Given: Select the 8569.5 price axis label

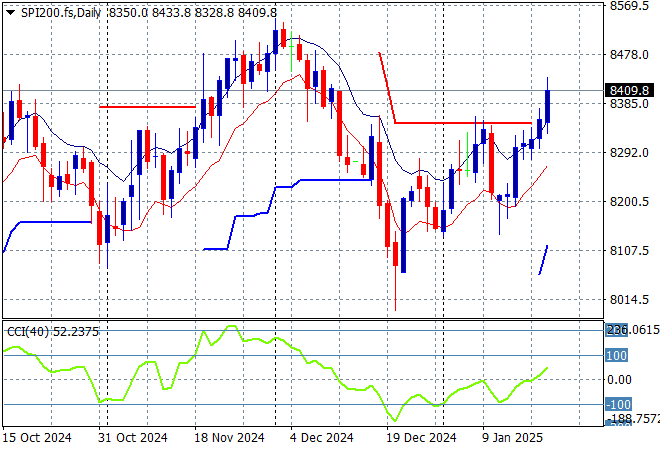Looking at the screenshot, I should 629,6.
